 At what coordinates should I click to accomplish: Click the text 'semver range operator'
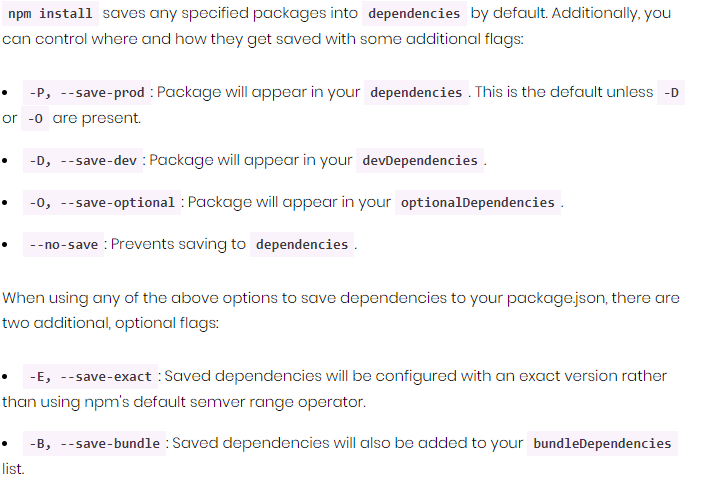tap(278, 402)
